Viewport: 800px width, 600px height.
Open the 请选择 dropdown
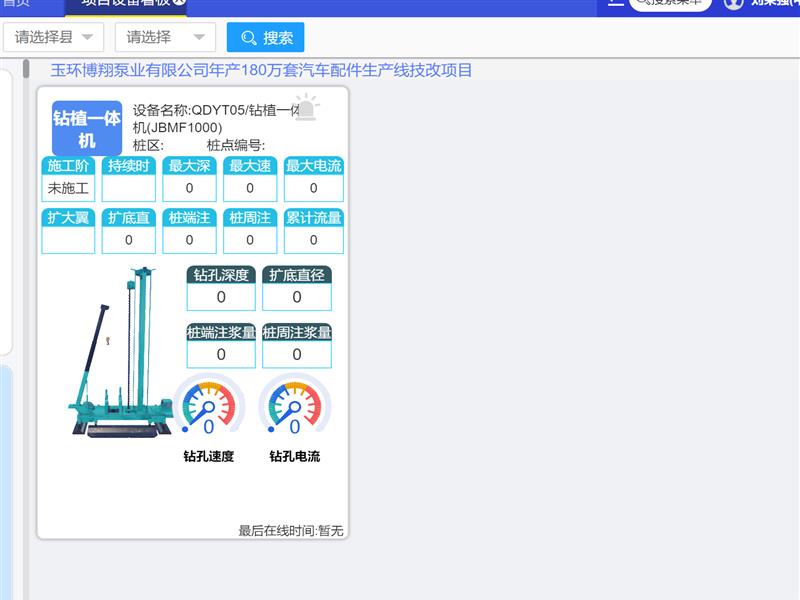point(165,38)
